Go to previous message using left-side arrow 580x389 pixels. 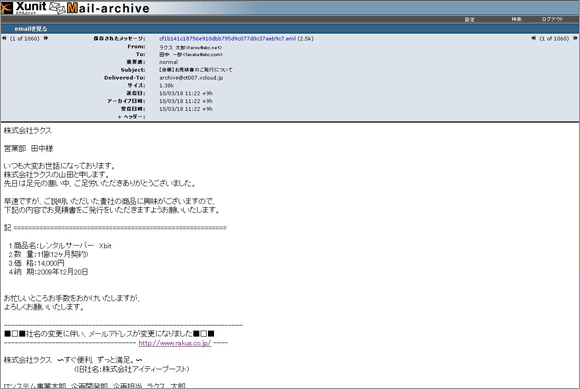(4, 38)
